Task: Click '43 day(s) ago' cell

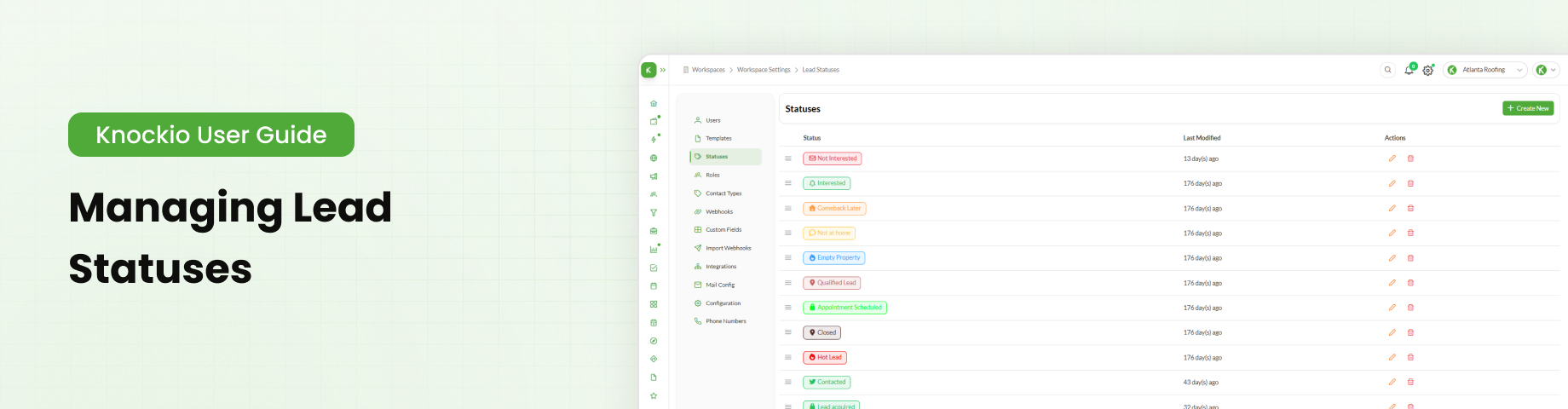Action: pos(1201,382)
